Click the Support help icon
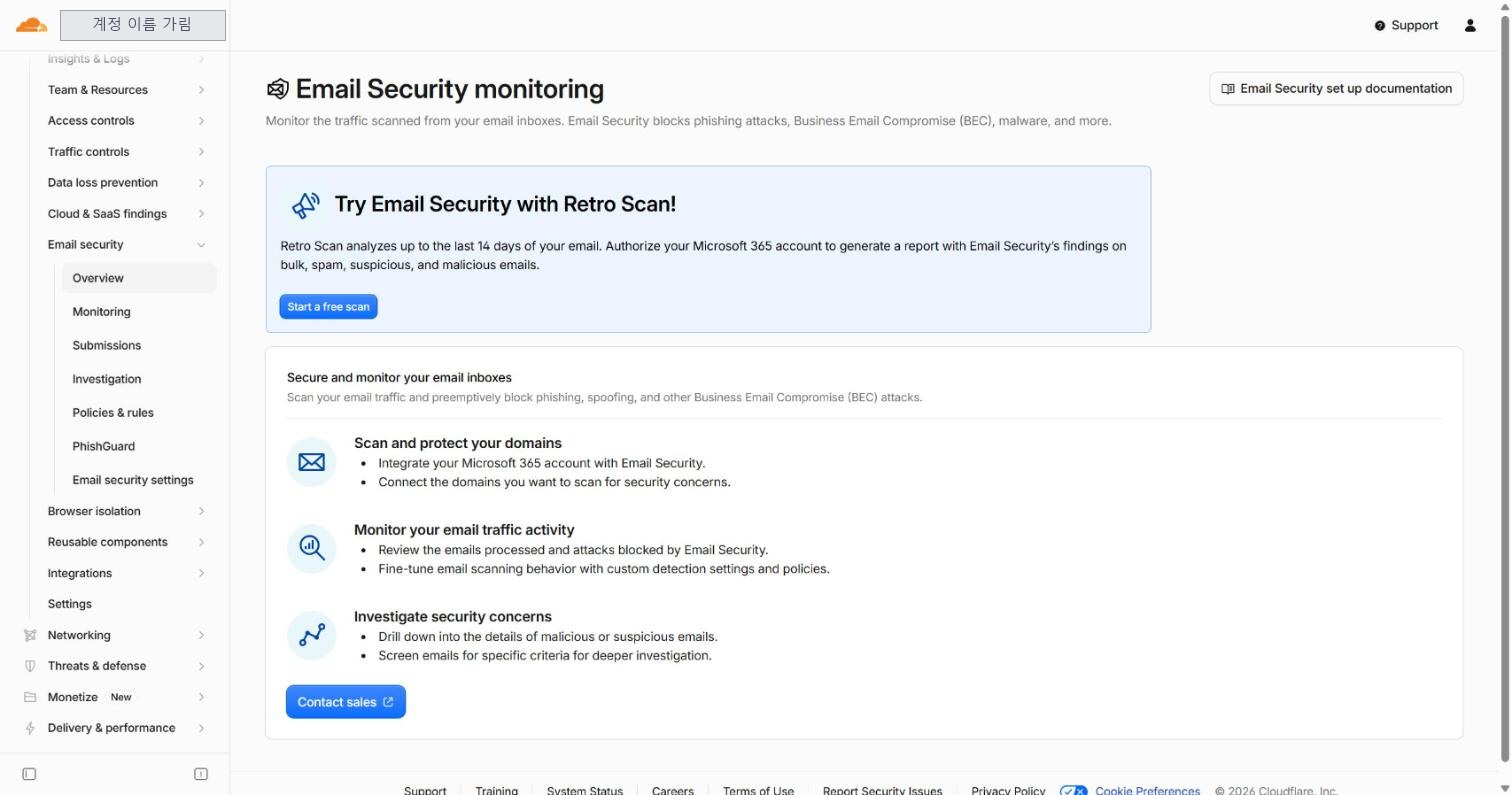Screen dimensions: 1512x795 click(1380, 25)
